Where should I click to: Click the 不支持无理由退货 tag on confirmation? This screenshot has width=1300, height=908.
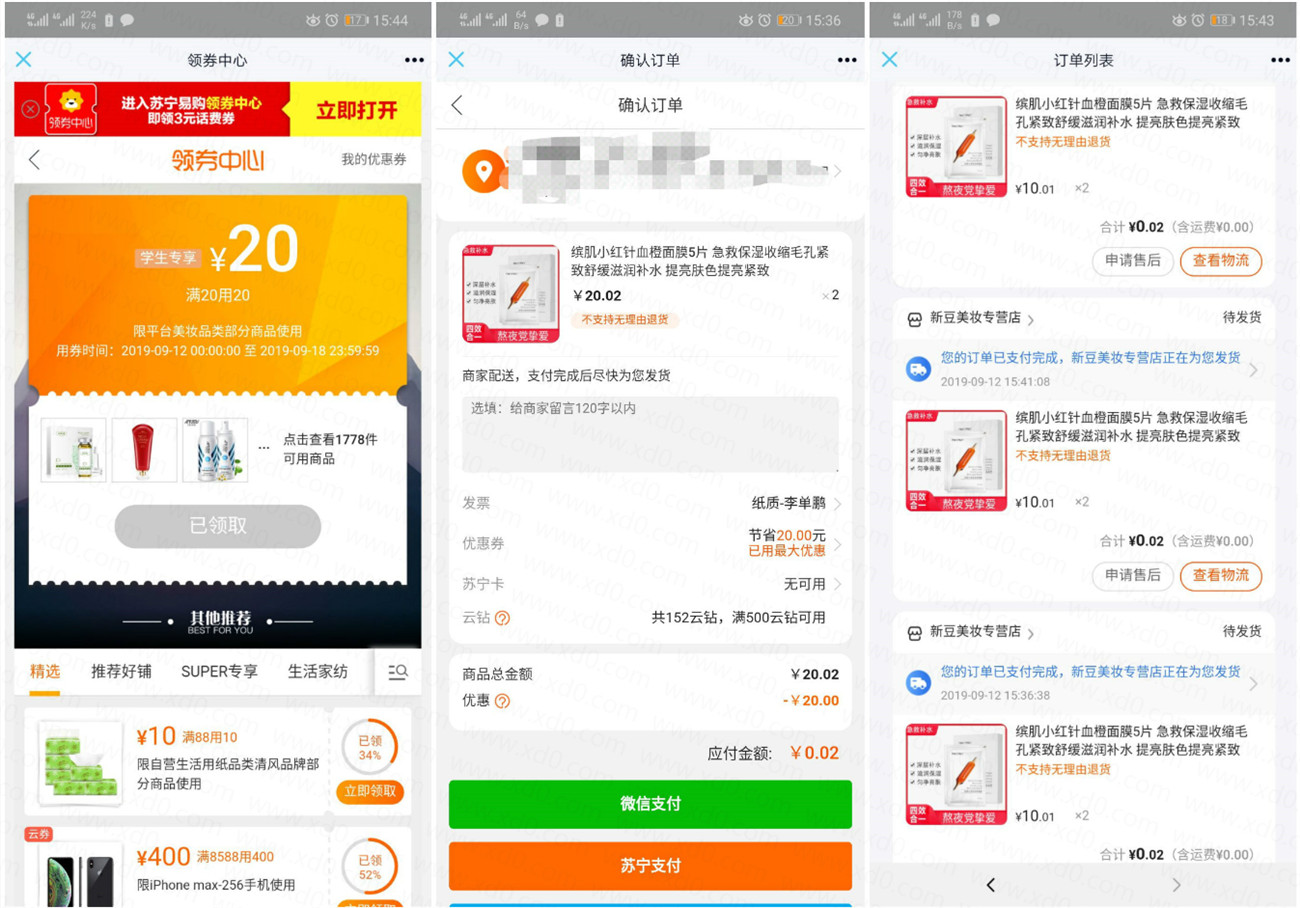pyautogui.click(x=625, y=320)
